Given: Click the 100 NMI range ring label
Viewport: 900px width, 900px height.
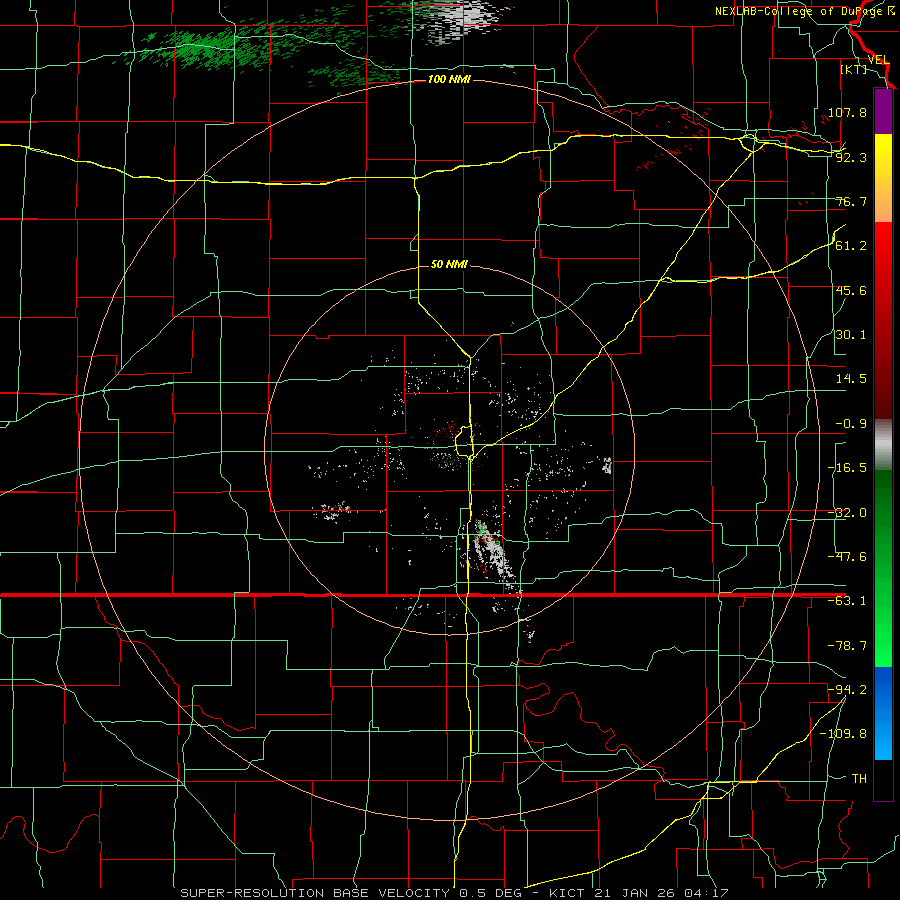Looking at the screenshot, I should pos(449,79).
